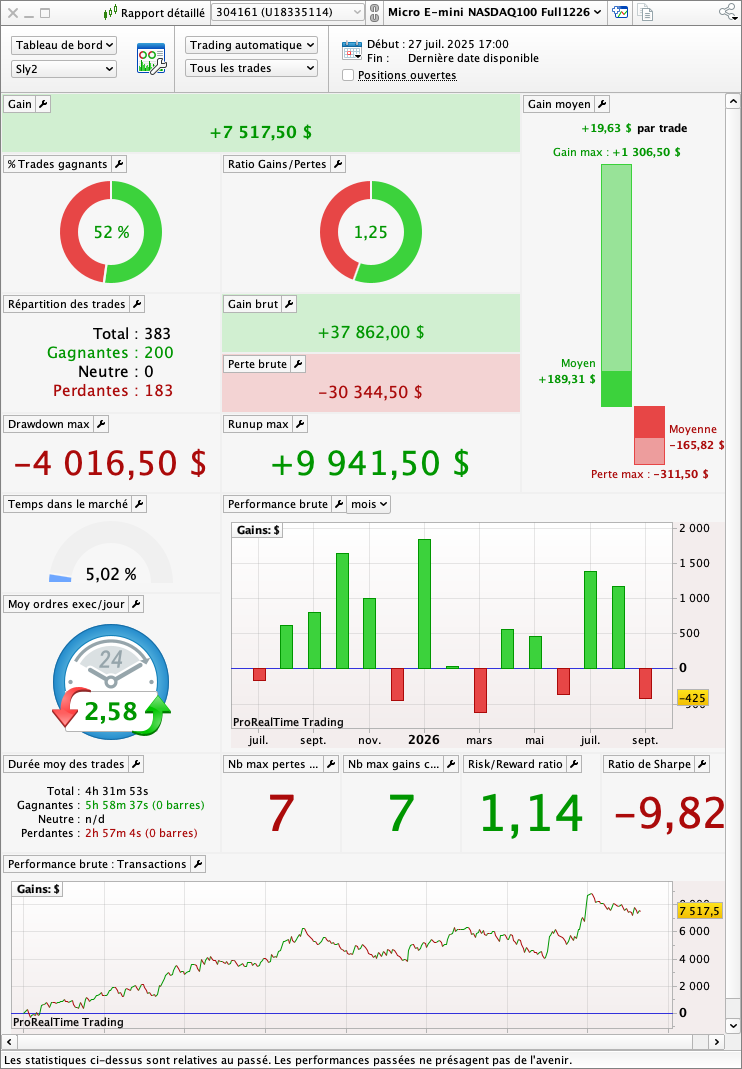Click the wrench next to Ratio Gains/Pertes
Viewport: 742px width, 1069px height.
338,164
